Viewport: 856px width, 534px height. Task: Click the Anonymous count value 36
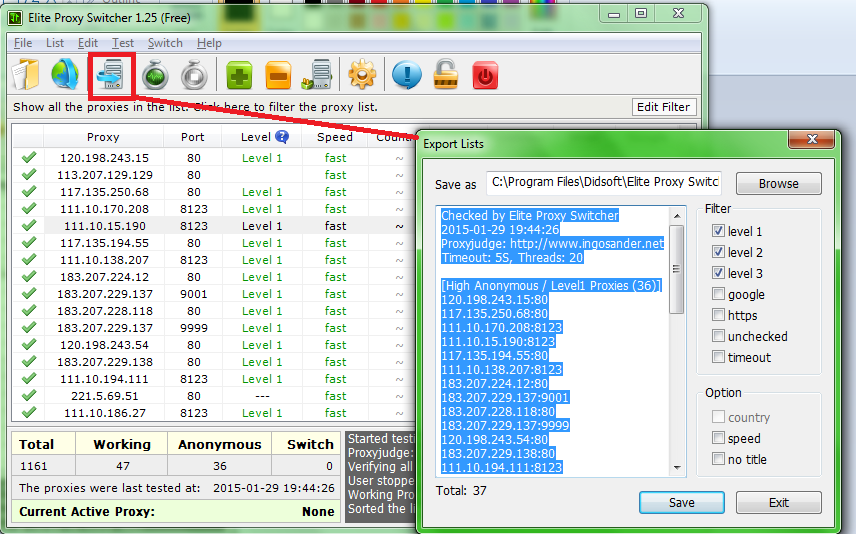point(220,466)
